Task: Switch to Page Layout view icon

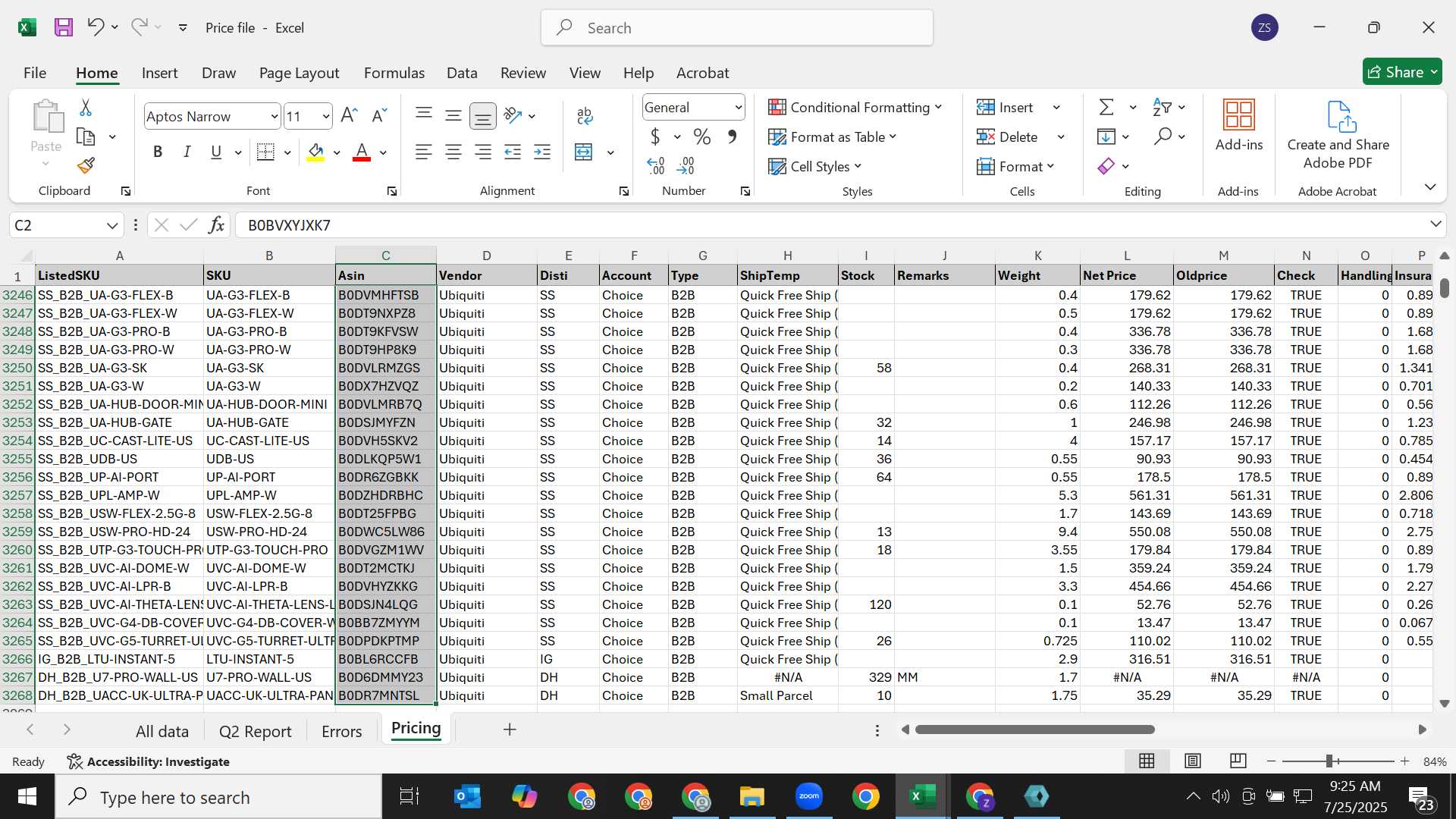Action: 1193,761
